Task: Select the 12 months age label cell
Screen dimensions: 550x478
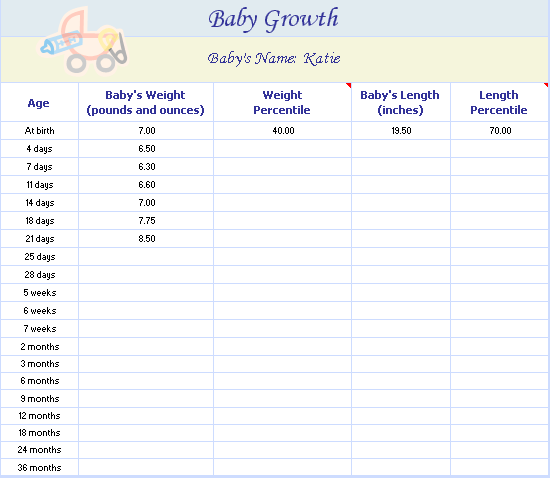Action: pos(39,416)
